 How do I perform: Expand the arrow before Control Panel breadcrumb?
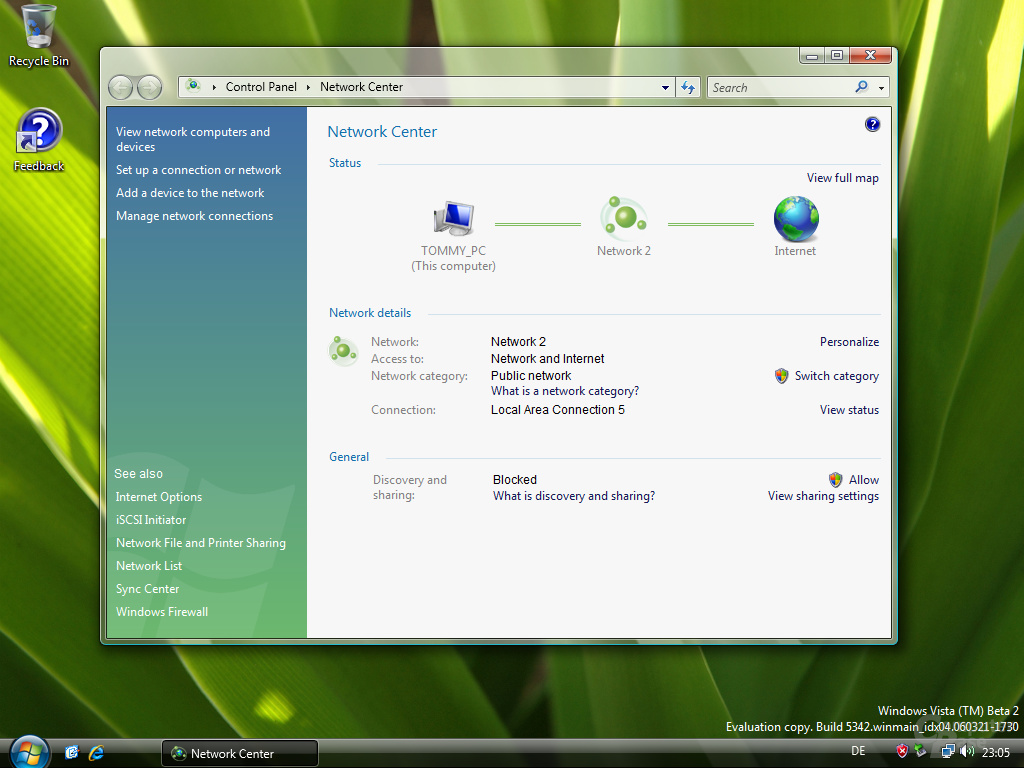point(214,87)
